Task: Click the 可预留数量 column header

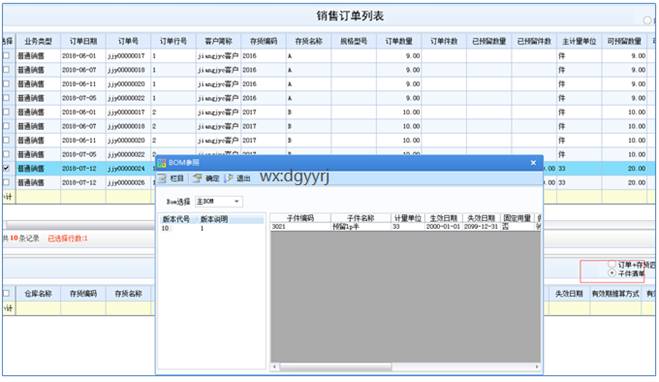Action: click(x=624, y=41)
